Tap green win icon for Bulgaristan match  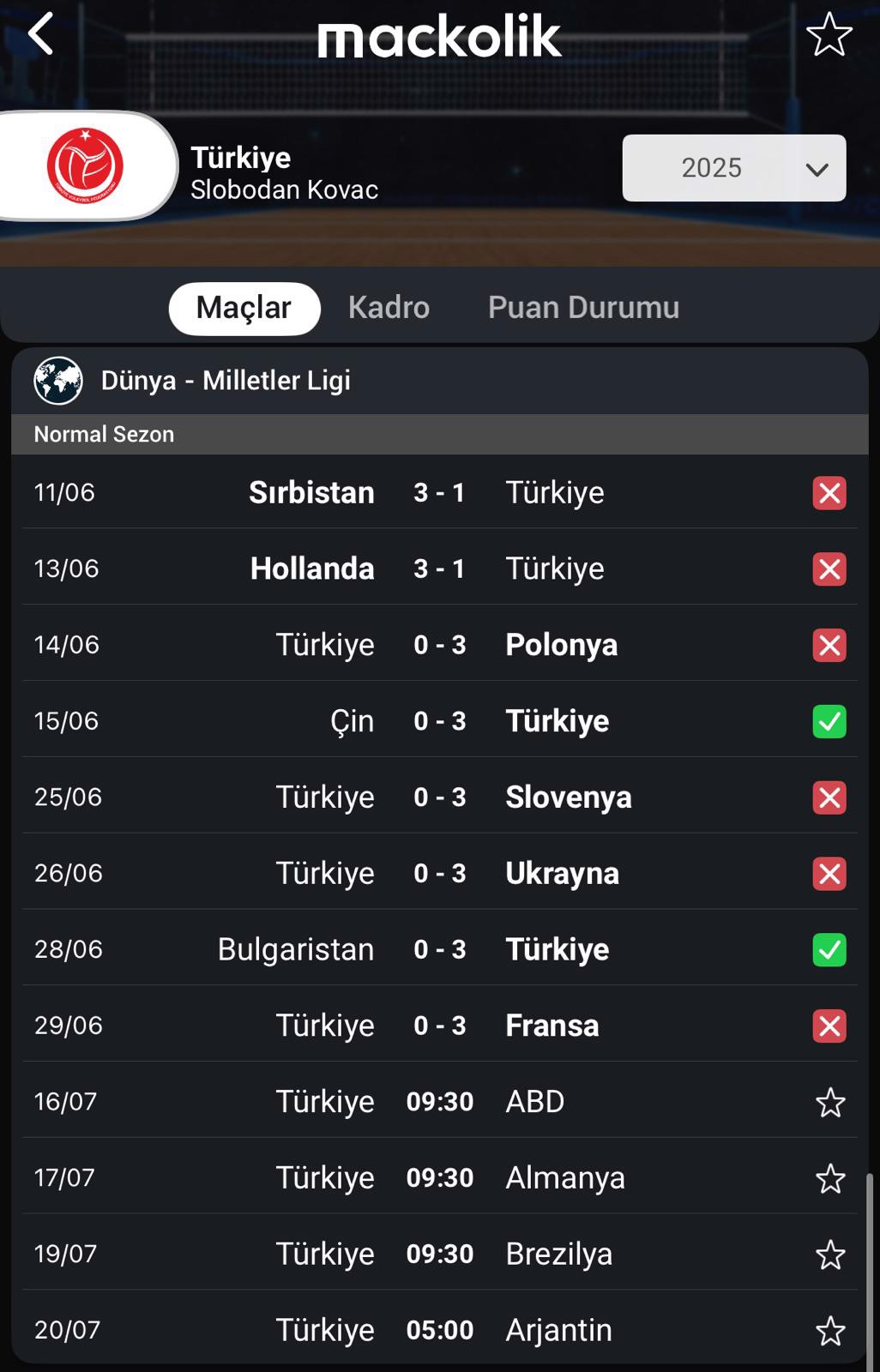(829, 949)
